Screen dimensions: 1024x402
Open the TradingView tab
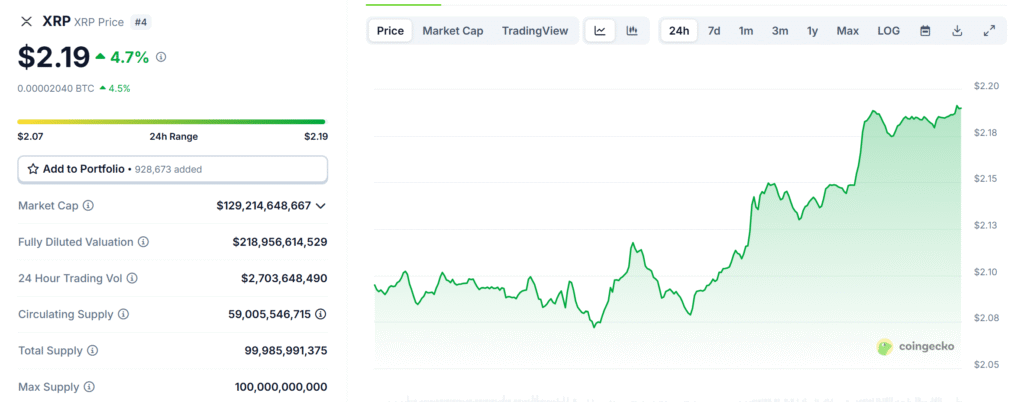(534, 31)
